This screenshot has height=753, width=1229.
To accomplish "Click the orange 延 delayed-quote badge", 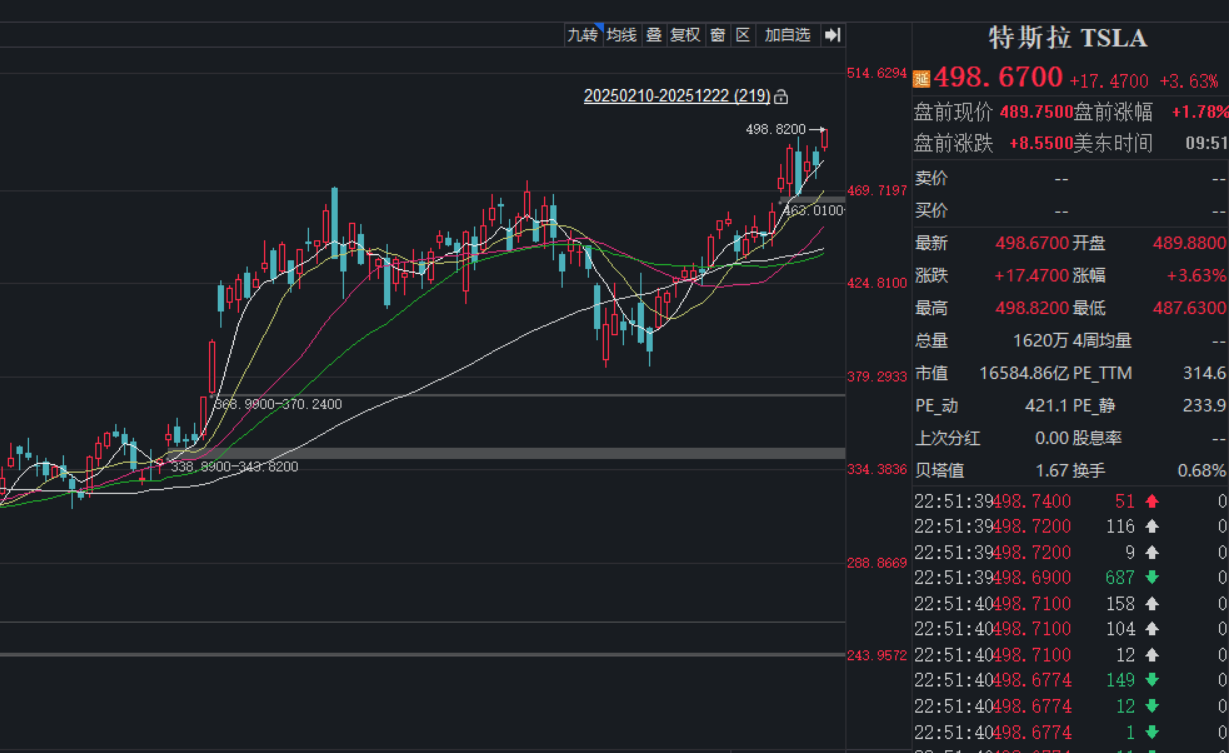I will [921, 78].
